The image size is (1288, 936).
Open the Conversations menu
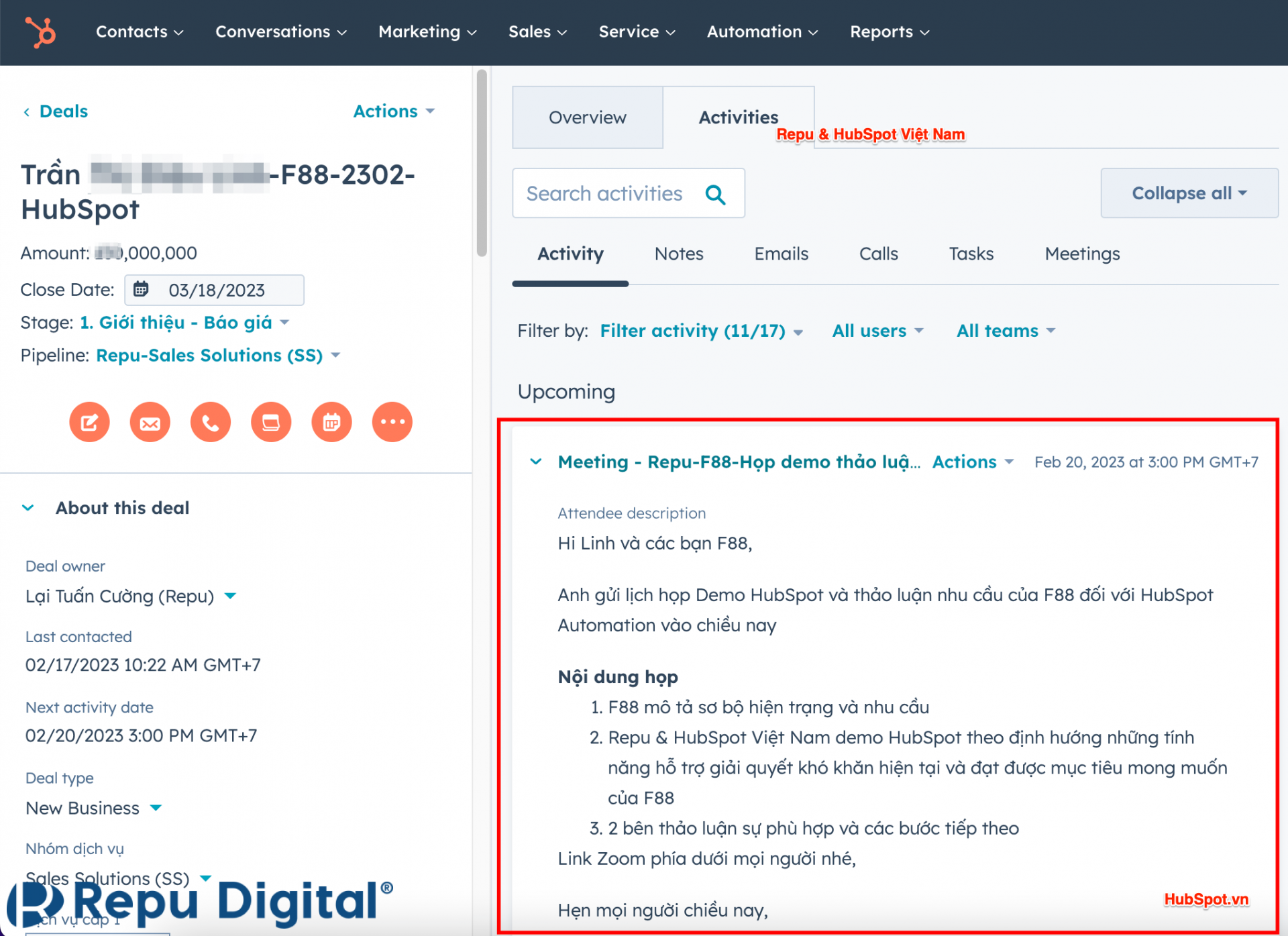click(281, 32)
